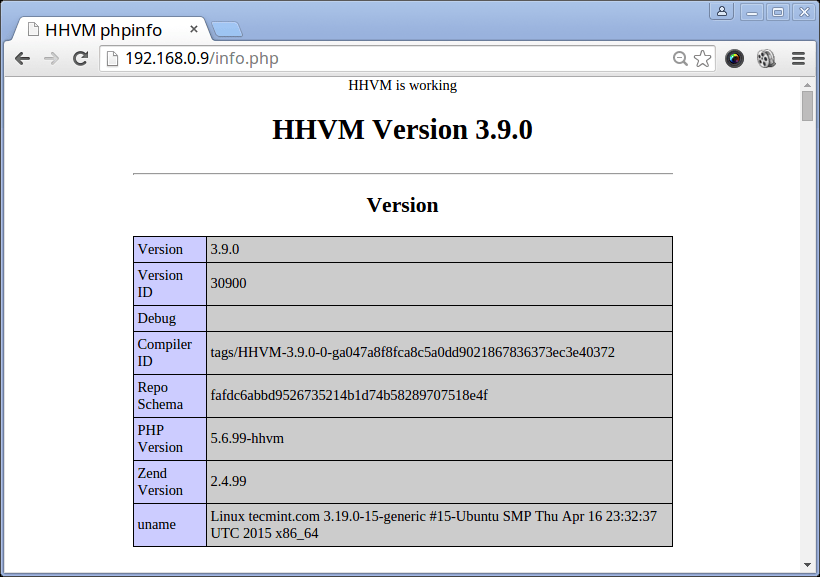This screenshot has height=577, width=820.
Task: Open the zoom magnifier in the address bar
Action: click(x=680, y=59)
